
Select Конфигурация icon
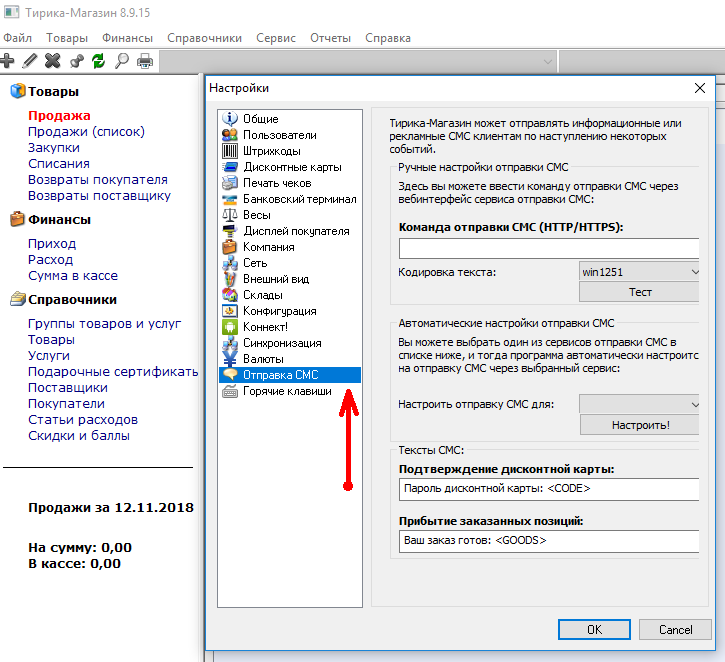[230, 311]
